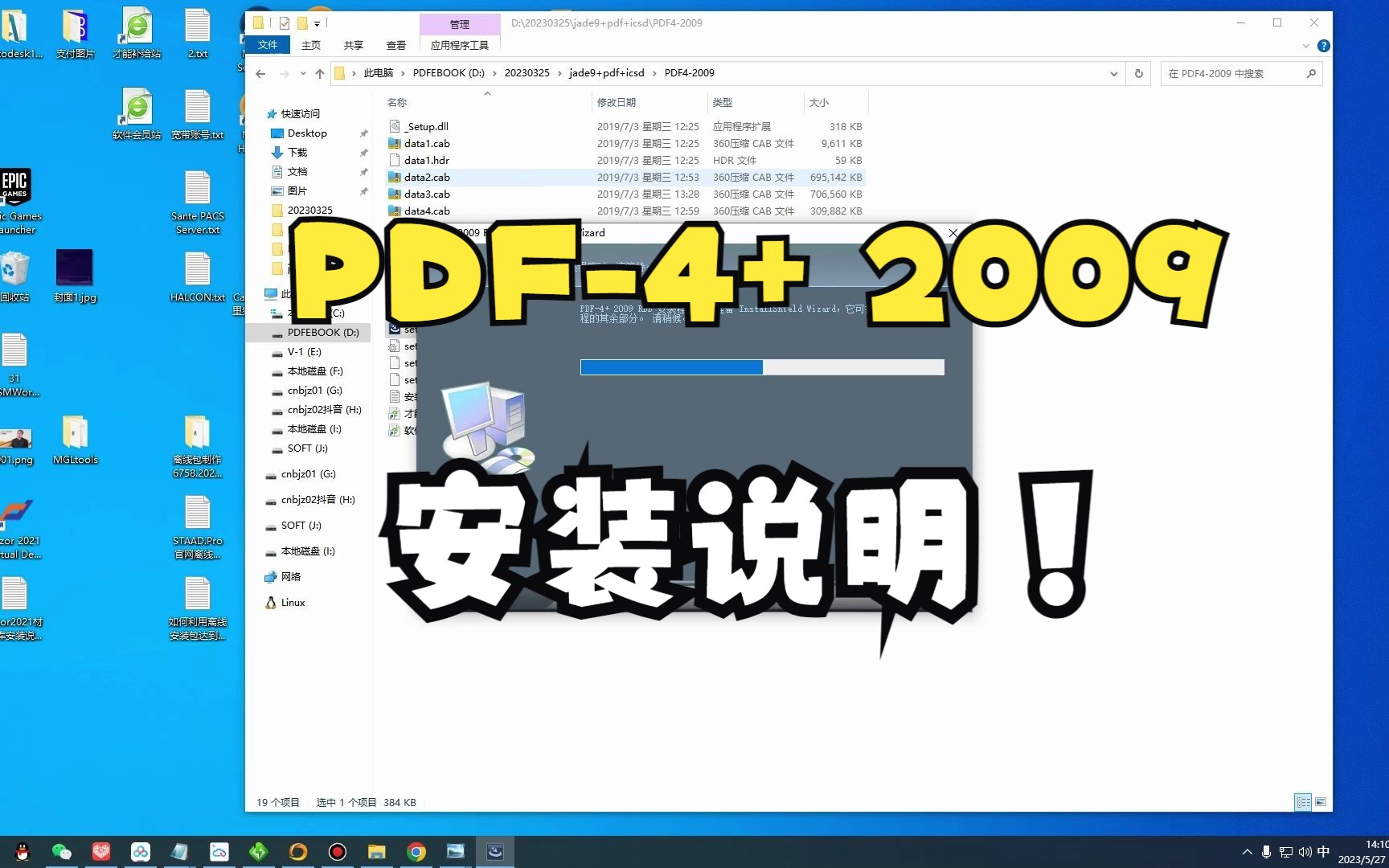Select the data4.cab file
Screen dimensions: 1389x868
(427, 211)
